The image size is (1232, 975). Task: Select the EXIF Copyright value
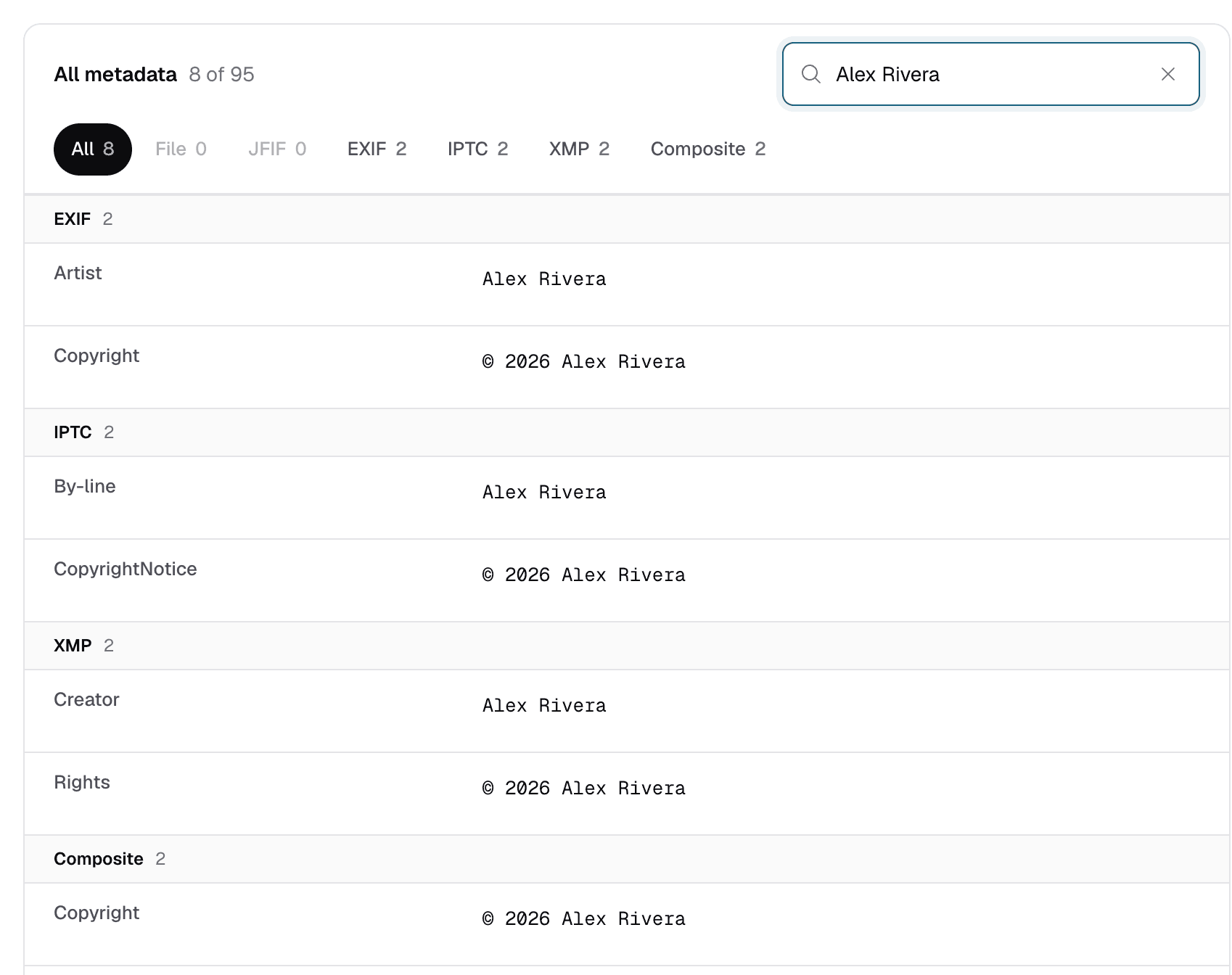point(584,362)
